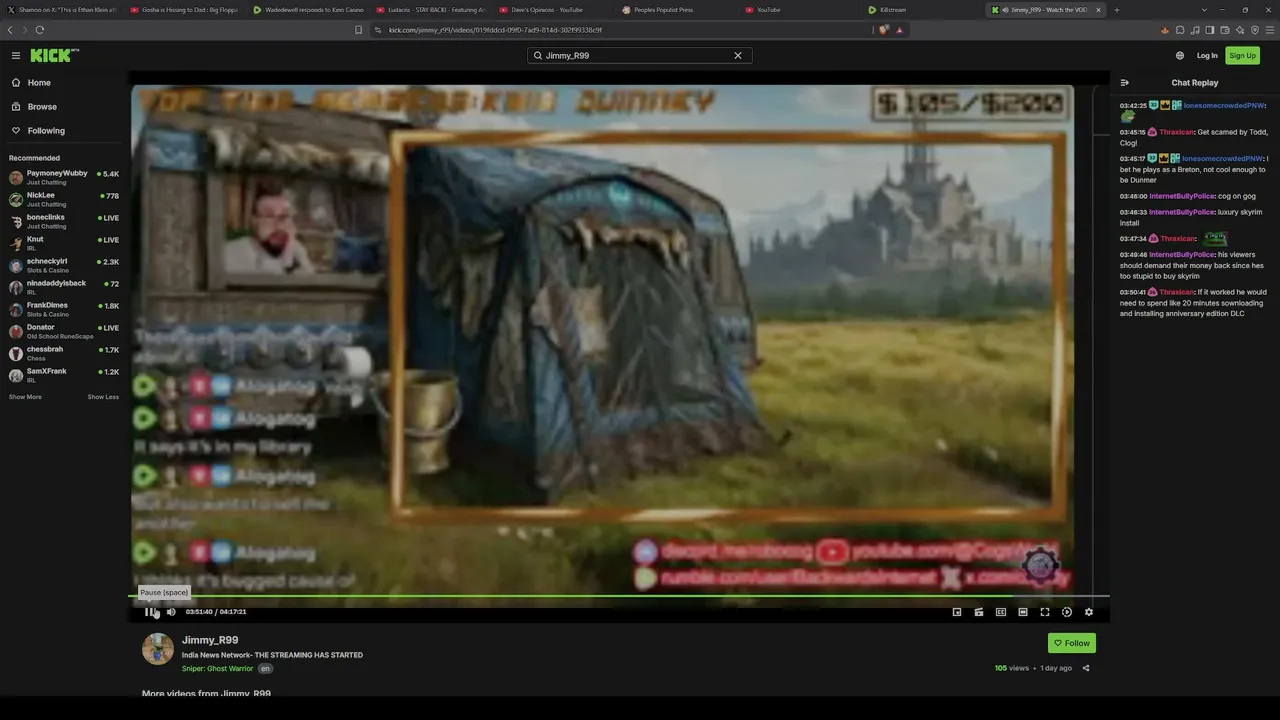The height and width of the screenshot is (720, 1280).
Task: Select ninadaddyisback channel avatar
Action: (16, 288)
